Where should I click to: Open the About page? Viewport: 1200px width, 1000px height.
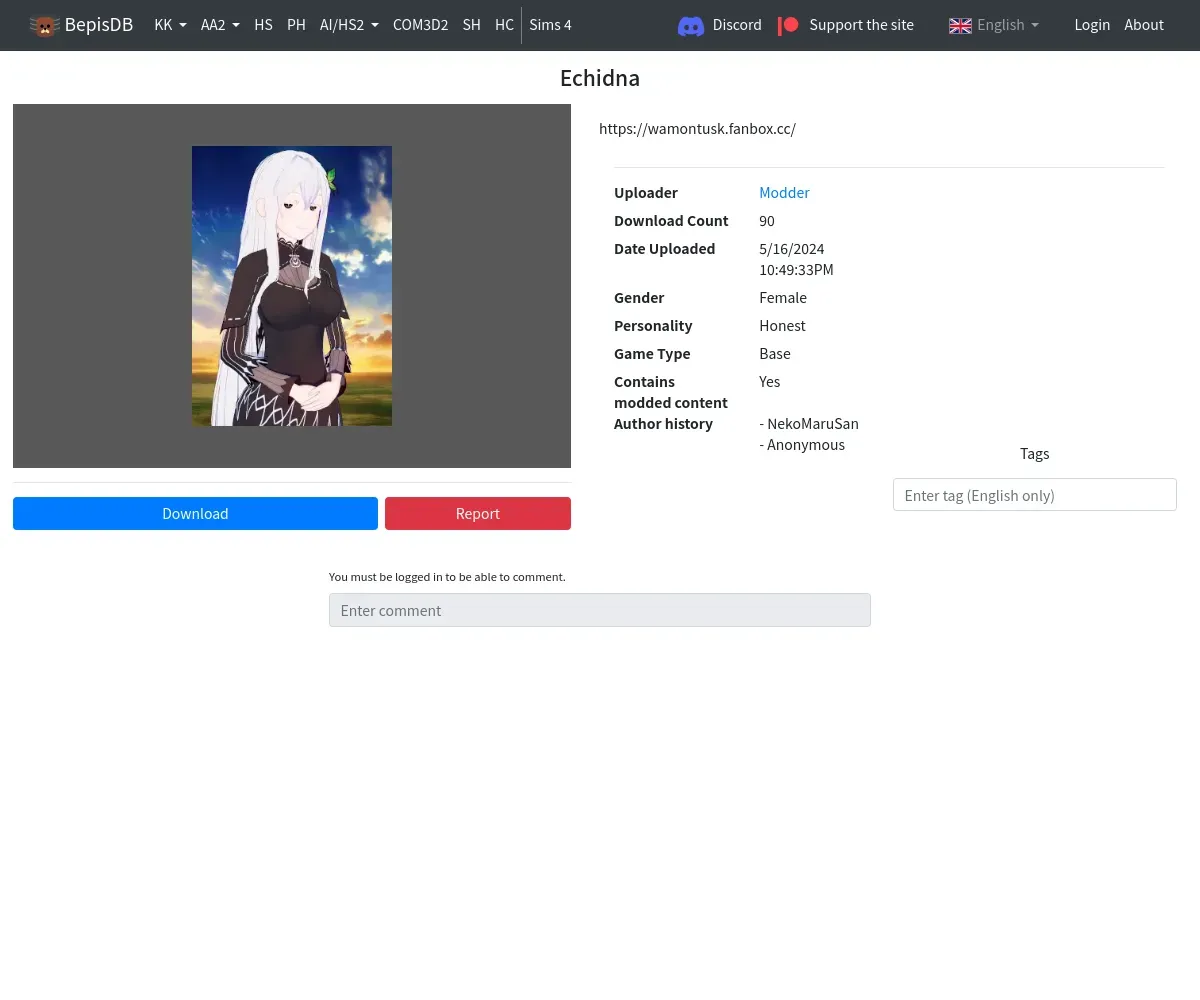[x=1144, y=25]
